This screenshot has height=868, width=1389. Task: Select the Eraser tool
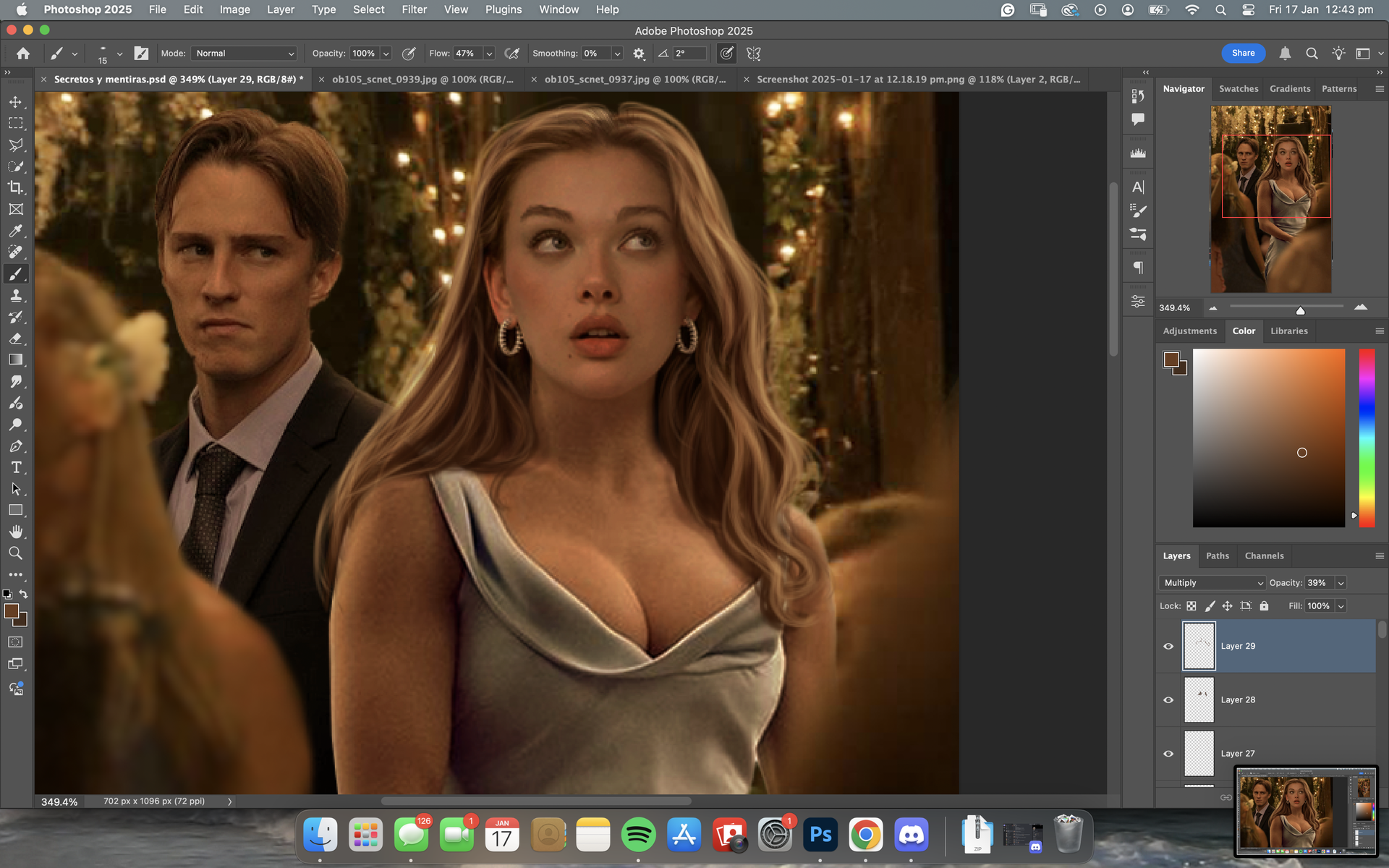tap(15, 339)
